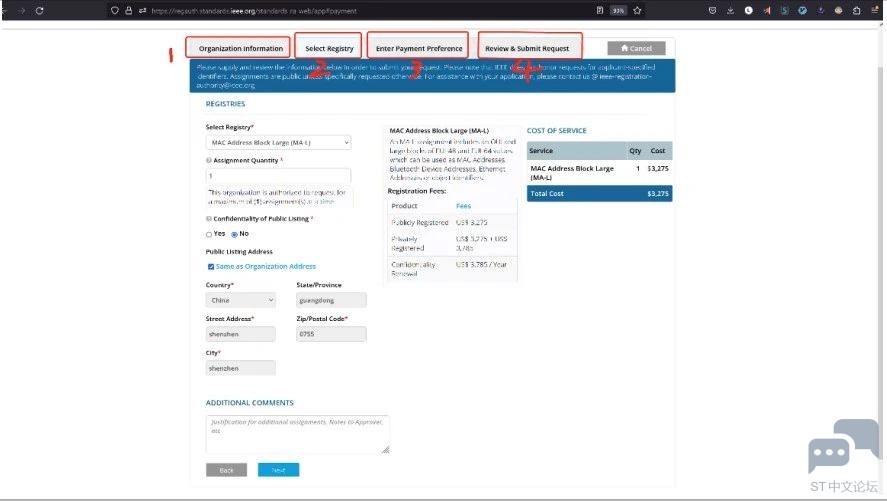887x502 pixels.
Task: Click help icon beside Confidentiality of Public Listing
Action: (209, 218)
